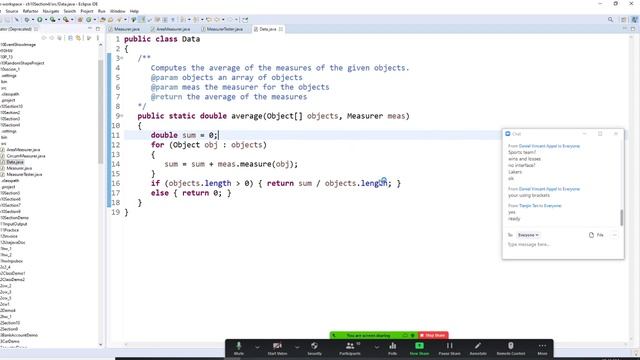Open the More three-dots icon in Zoom toolbar
The image size is (640, 360).
click(542, 346)
